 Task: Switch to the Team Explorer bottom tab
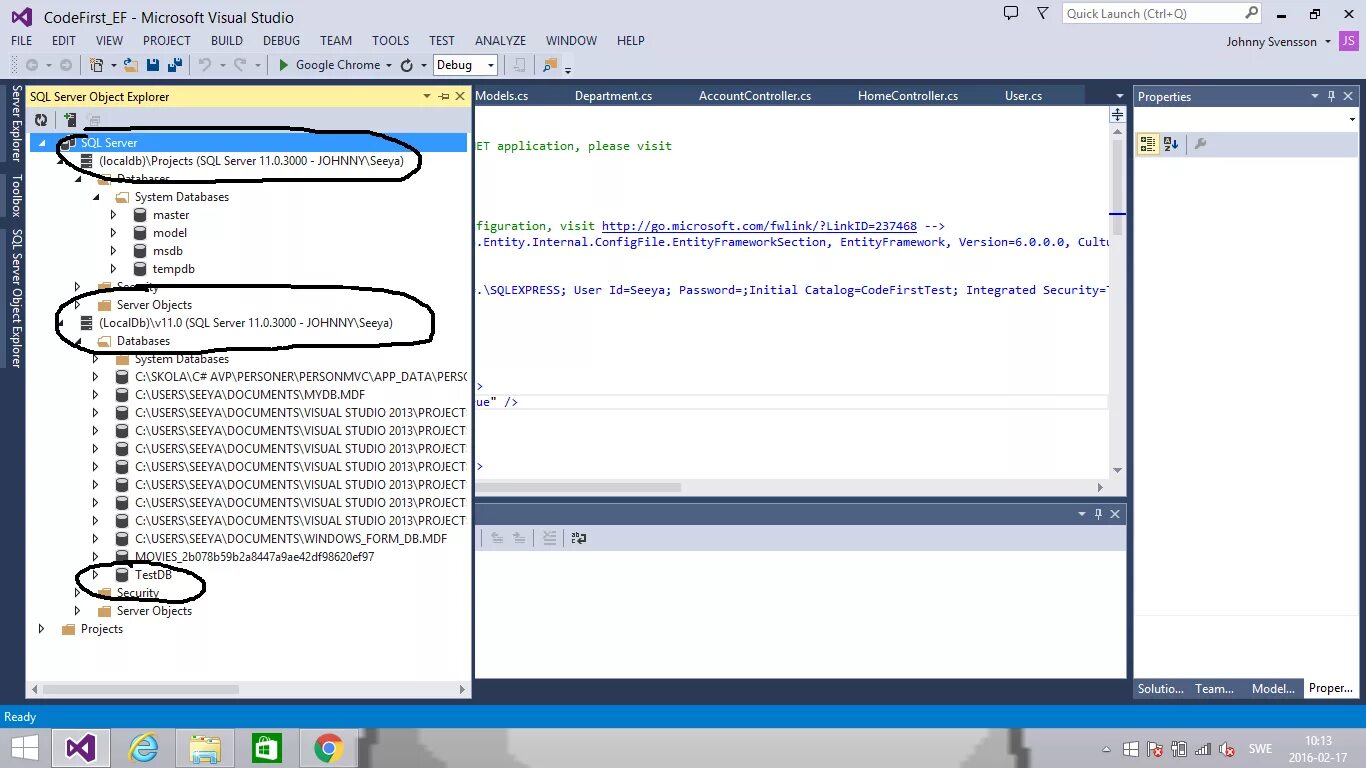(x=1214, y=688)
